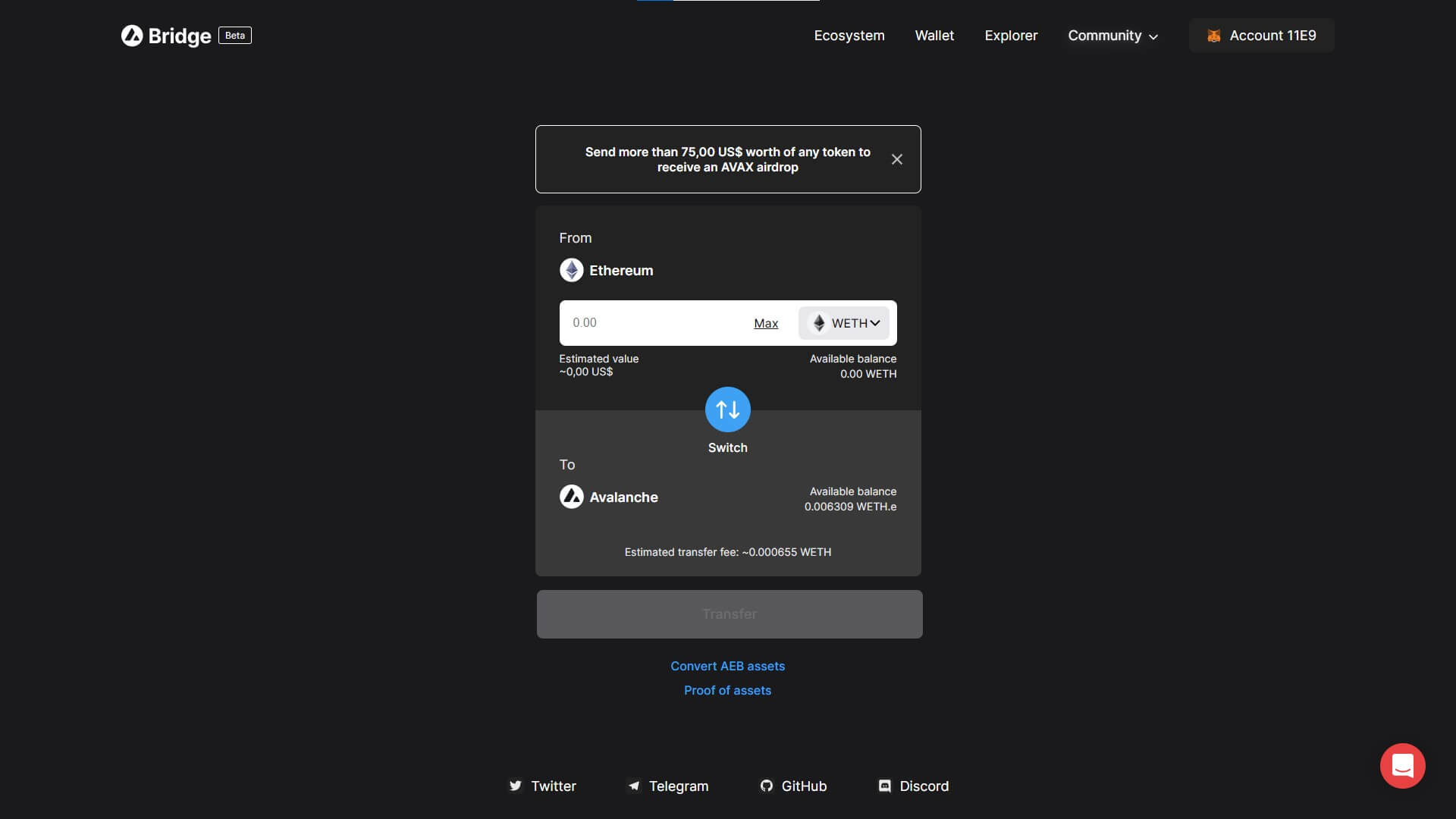Click the MetaMask fox icon

click(1213, 36)
